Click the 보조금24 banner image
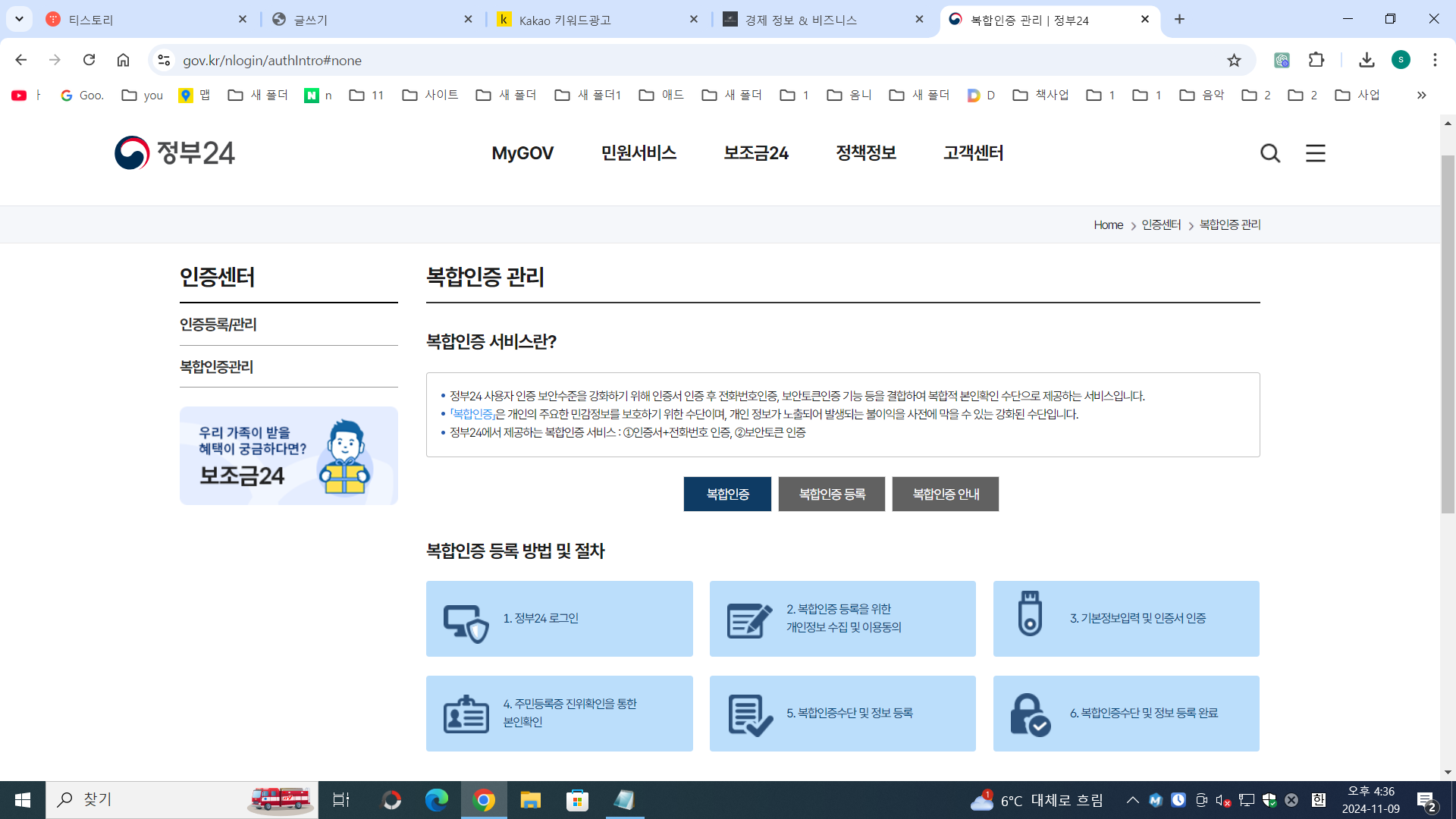The width and height of the screenshot is (1456, 819). click(x=288, y=456)
